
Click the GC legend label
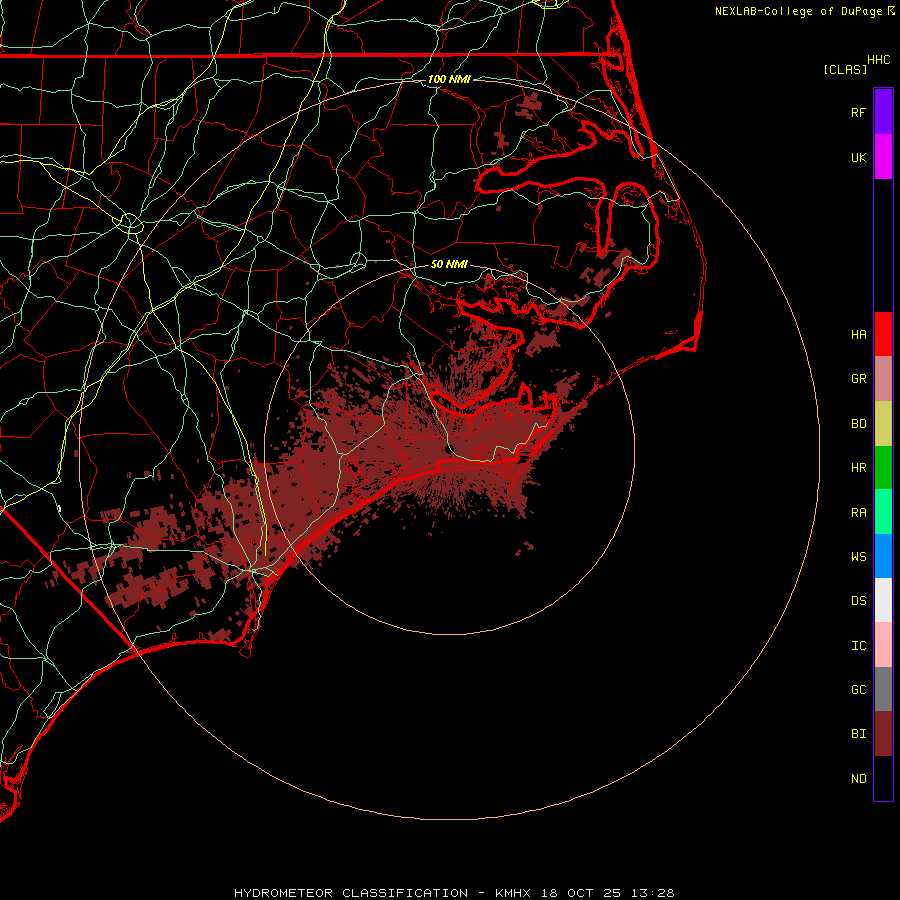click(x=858, y=689)
